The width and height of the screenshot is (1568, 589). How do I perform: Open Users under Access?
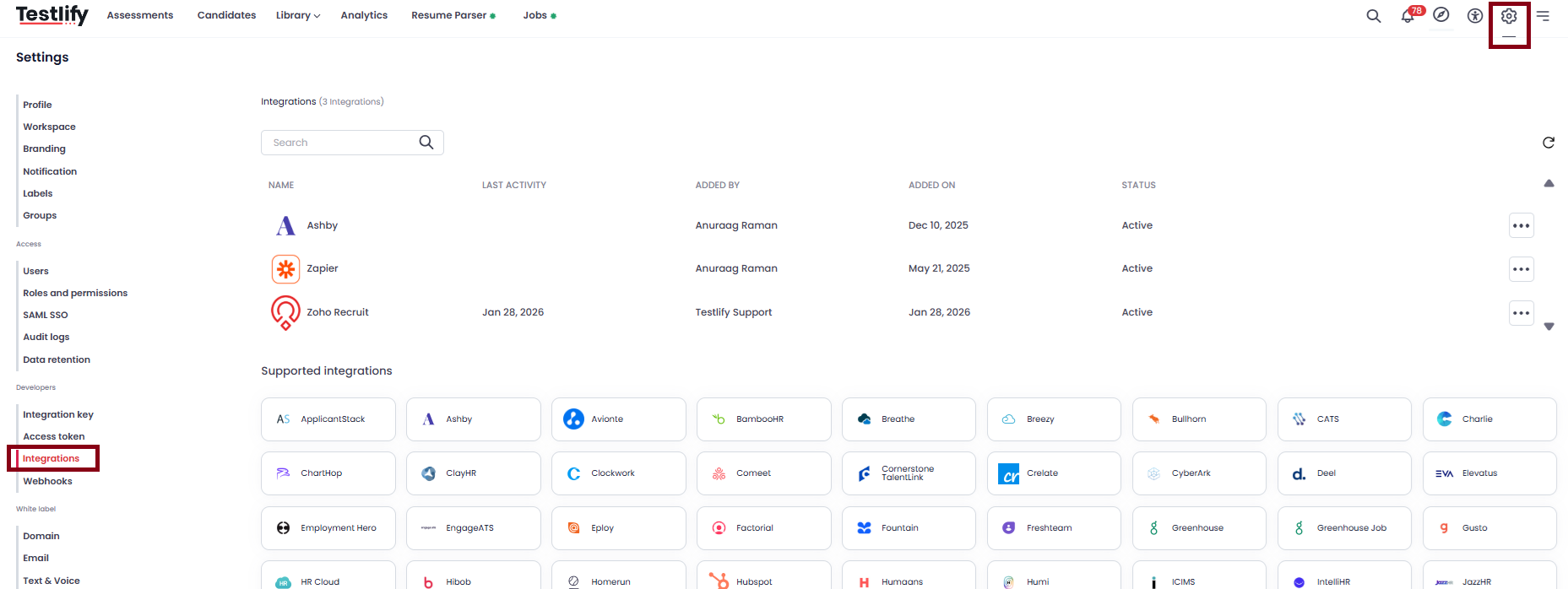pyautogui.click(x=35, y=271)
